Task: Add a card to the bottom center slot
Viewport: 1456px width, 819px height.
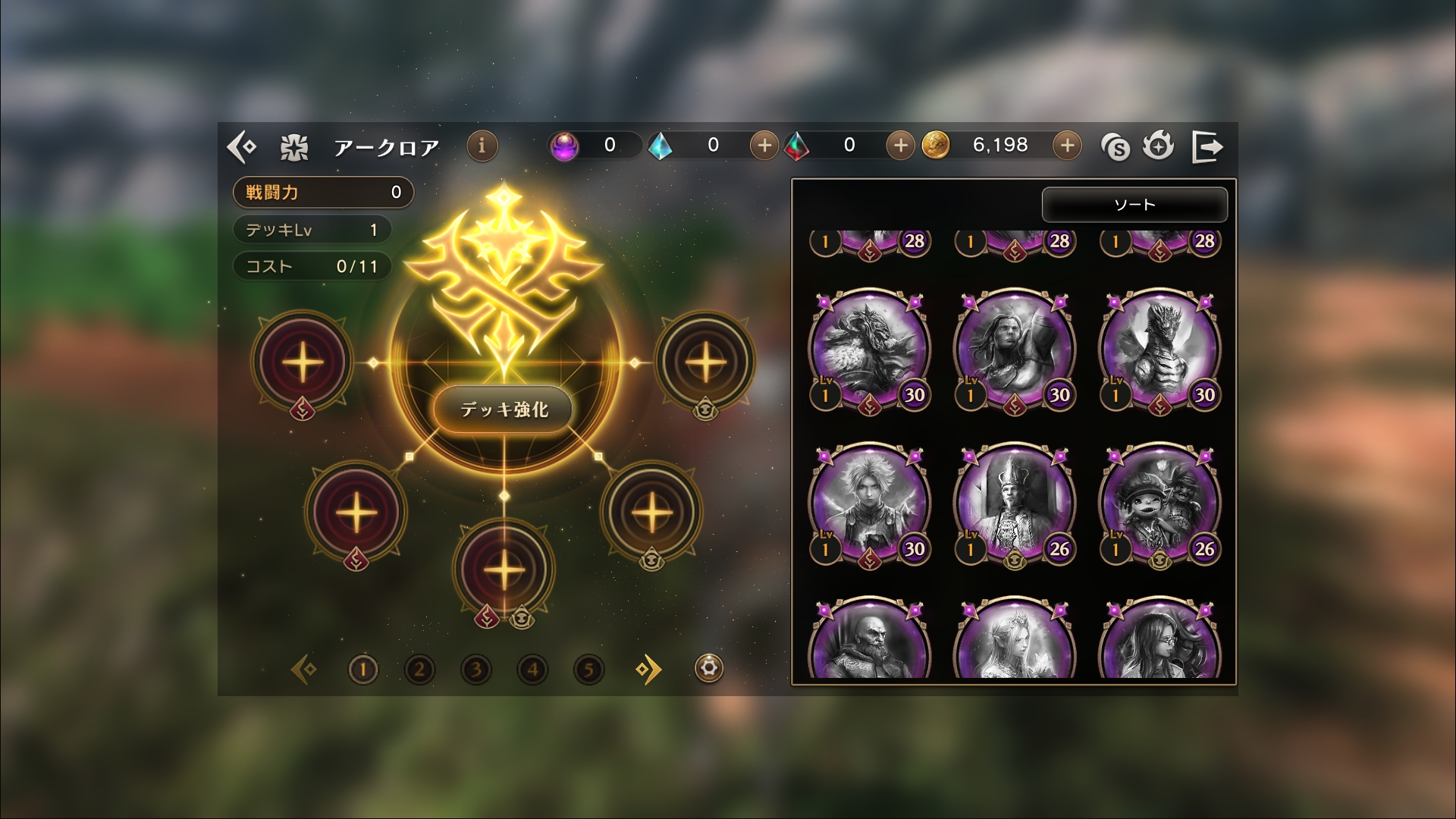Action: pos(504,570)
